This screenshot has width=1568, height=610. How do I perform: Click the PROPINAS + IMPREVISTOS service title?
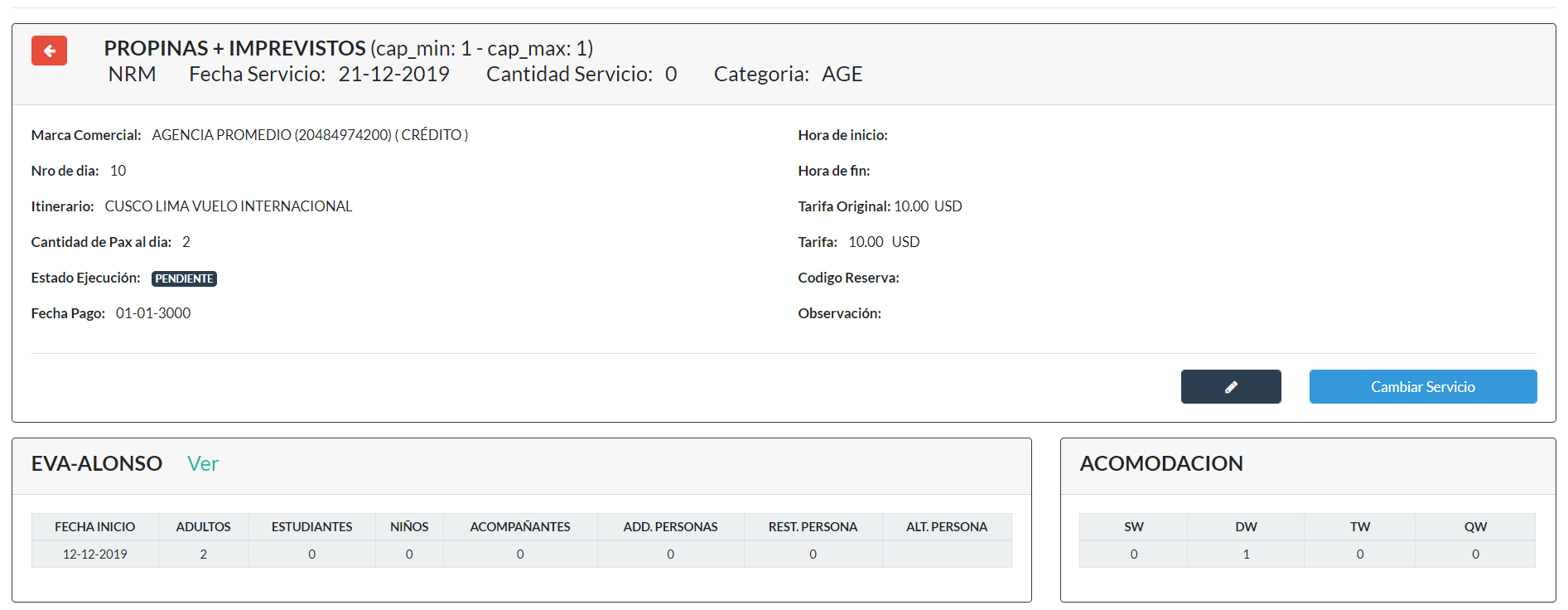tap(234, 49)
